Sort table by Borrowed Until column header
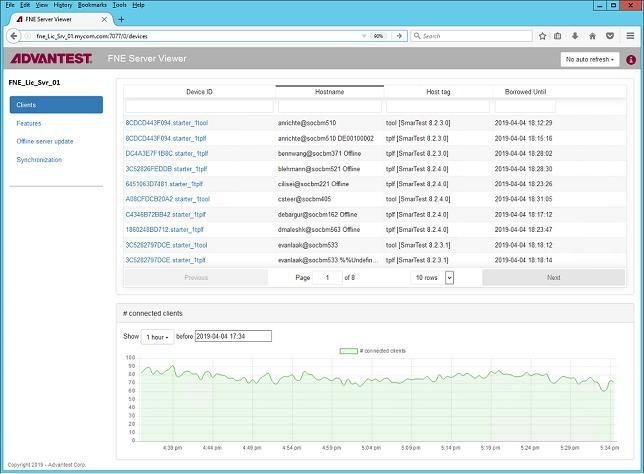 (525, 92)
